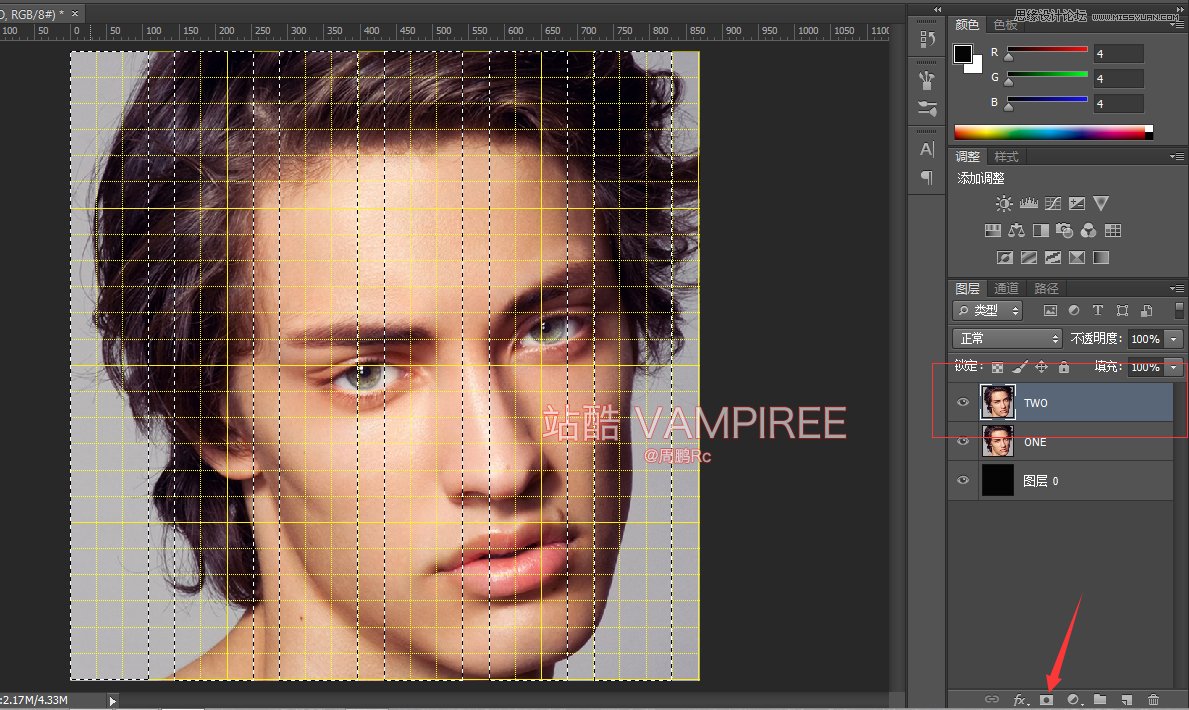Open the Brush panel icon

point(927,108)
